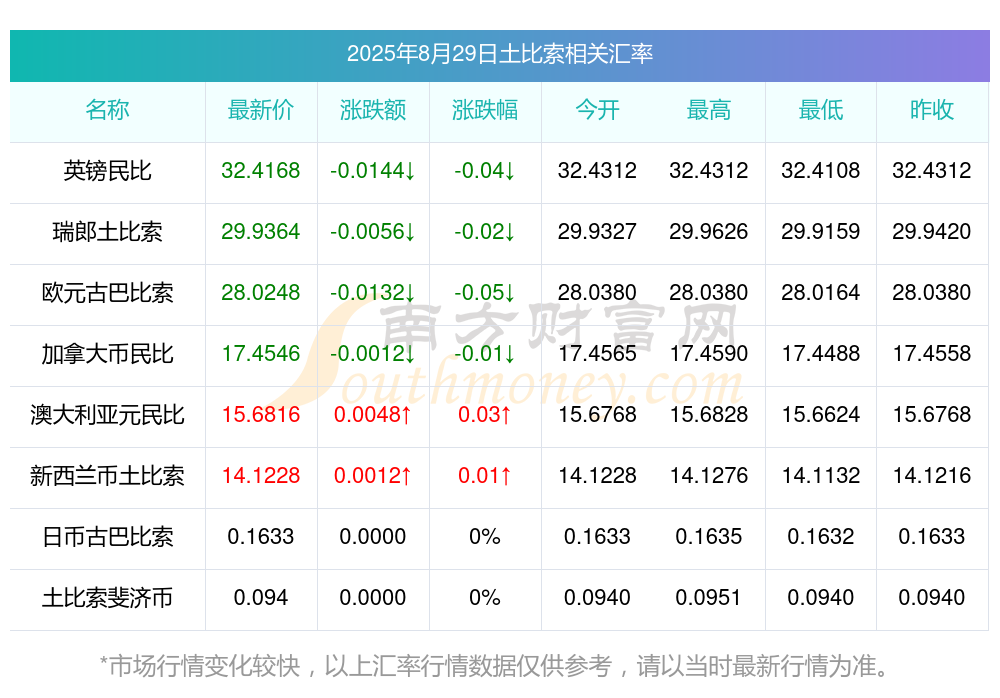The width and height of the screenshot is (1000, 698).
Task: Select the 瑞郎土比索 row name
Action: click(x=107, y=232)
